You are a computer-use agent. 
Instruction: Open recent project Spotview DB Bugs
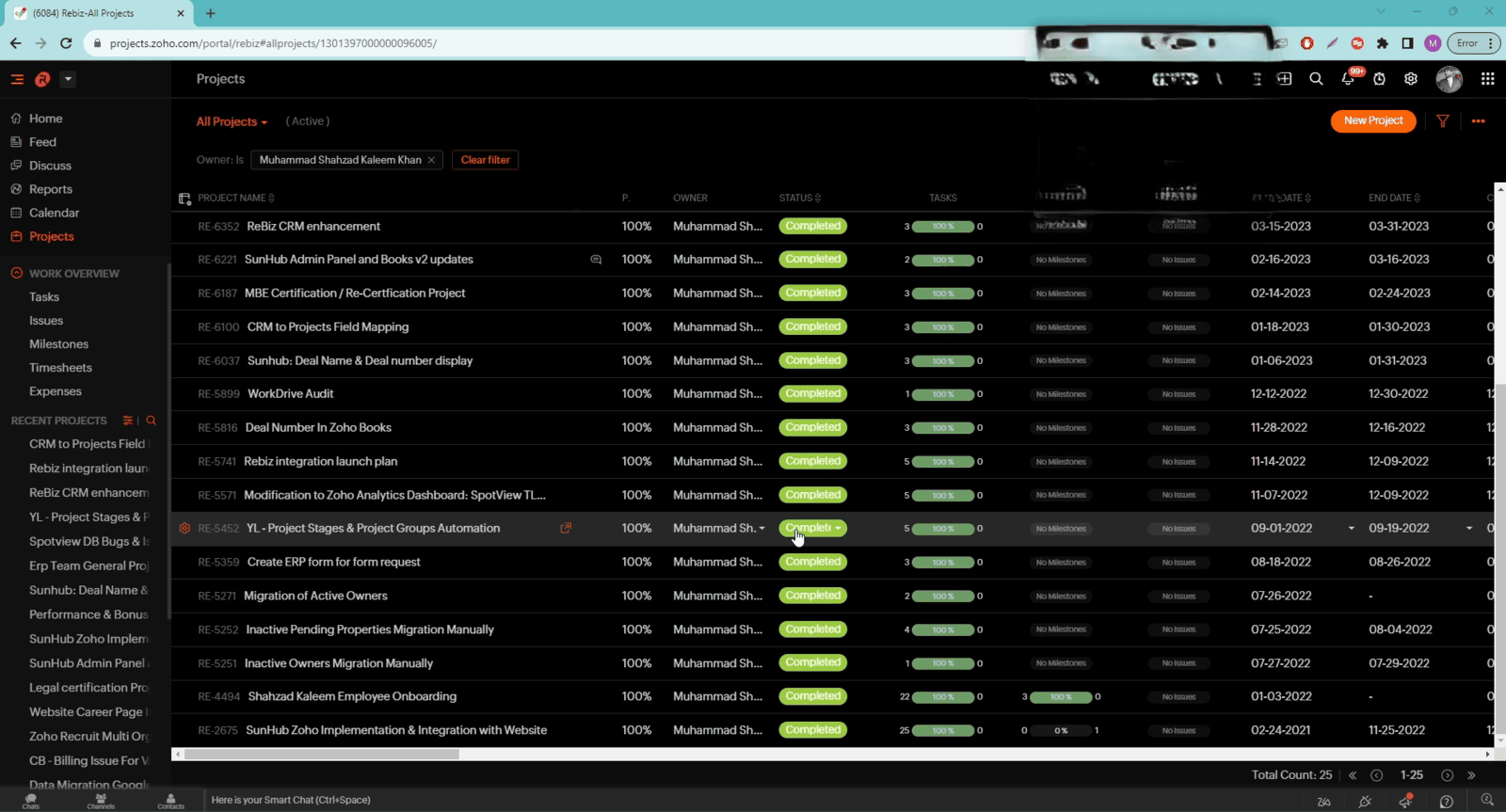click(x=88, y=541)
